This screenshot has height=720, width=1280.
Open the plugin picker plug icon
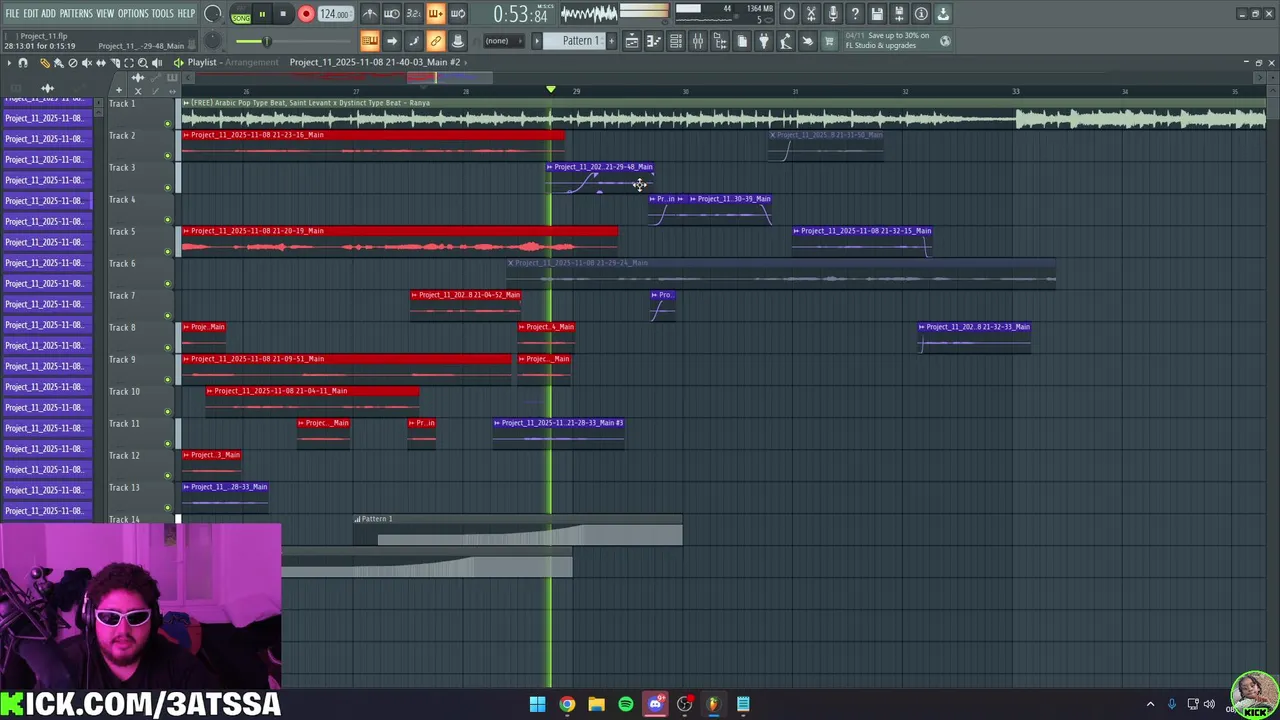coord(764,41)
